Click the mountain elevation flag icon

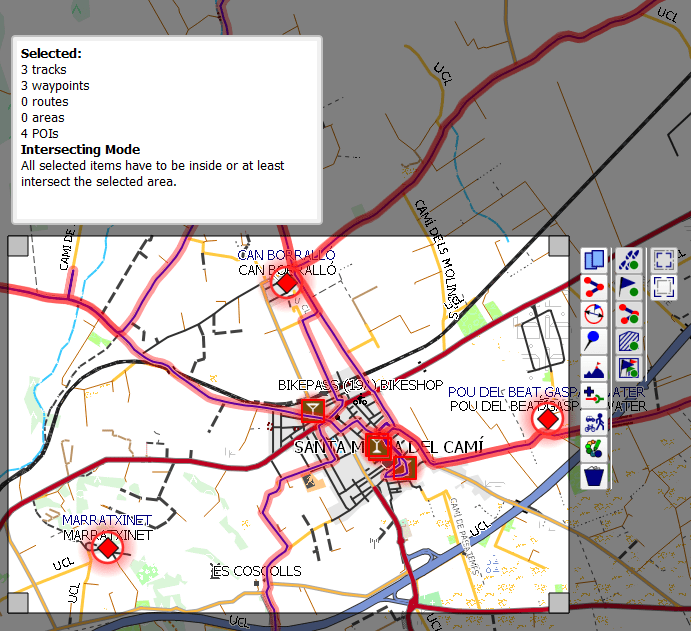click(594, 368)
